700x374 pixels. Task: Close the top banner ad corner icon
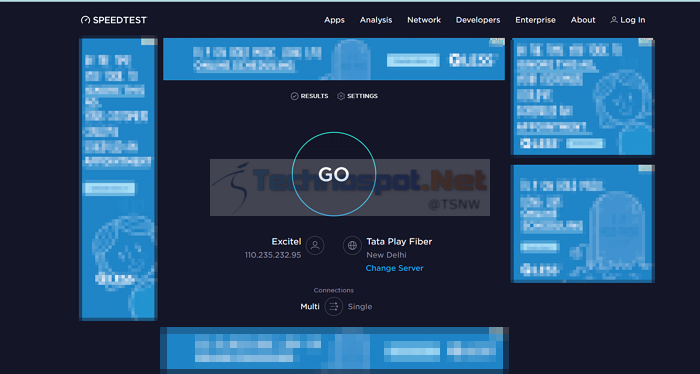(x=497, y=42)
